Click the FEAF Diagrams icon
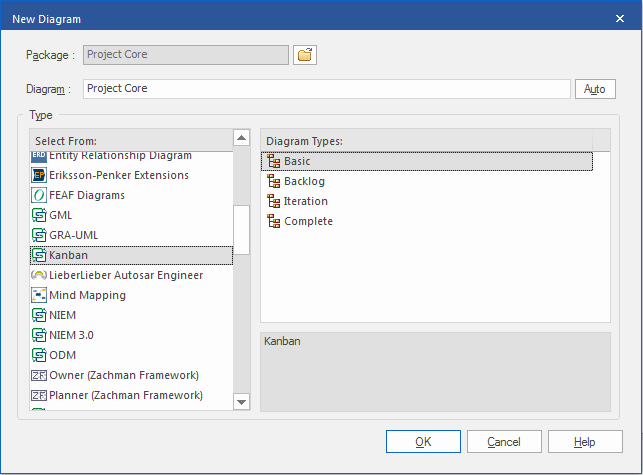 pyautogui.click(x=39, y=195)
